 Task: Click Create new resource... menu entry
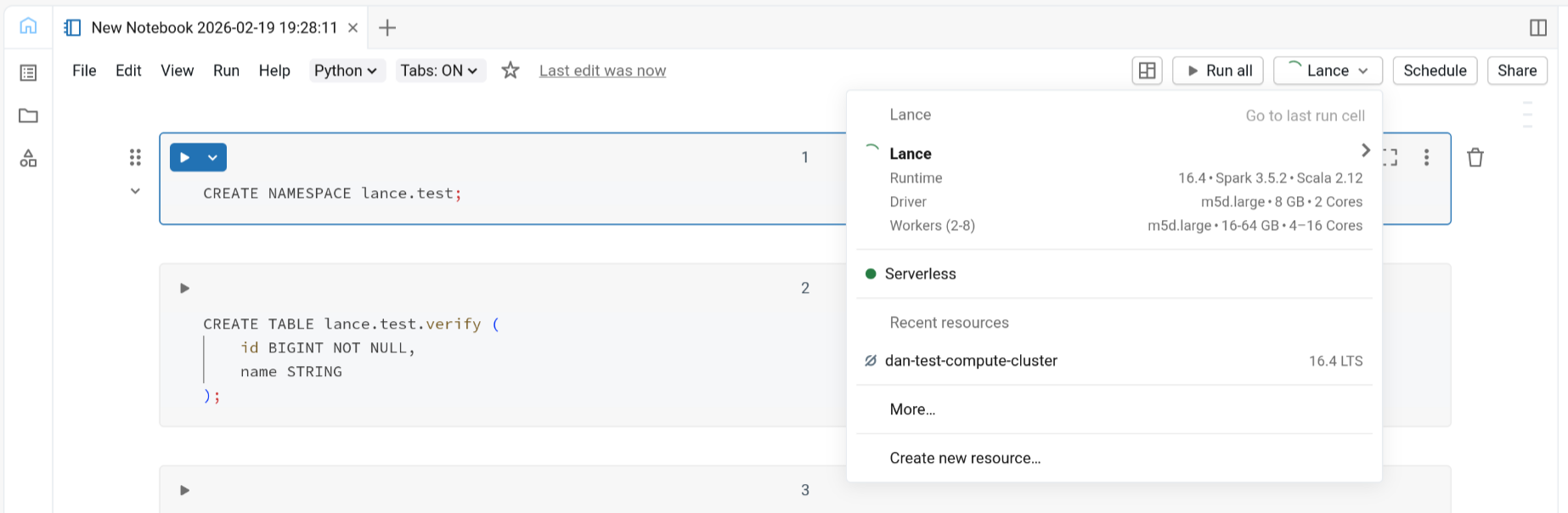(x=965, y=458)
